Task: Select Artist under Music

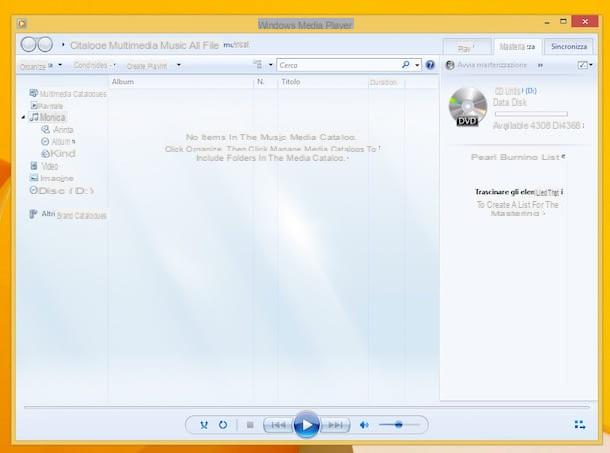Action: [x=57, y=130]
